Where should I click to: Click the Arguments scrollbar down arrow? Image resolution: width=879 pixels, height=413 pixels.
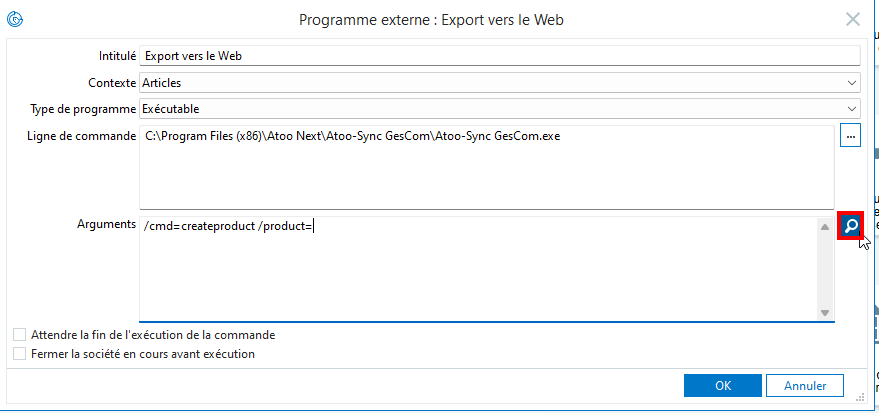(825, 313)
